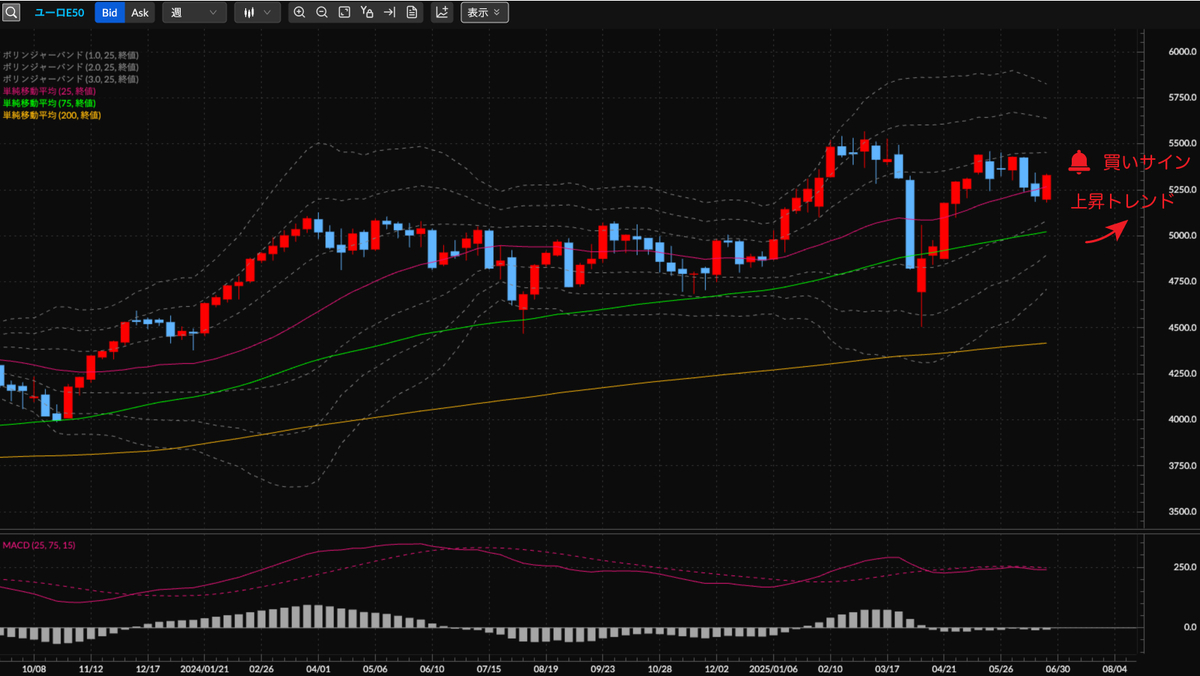1200x676 pixels.
Task: Click the ユーロE50 symbol name
Action: [59, 13]
